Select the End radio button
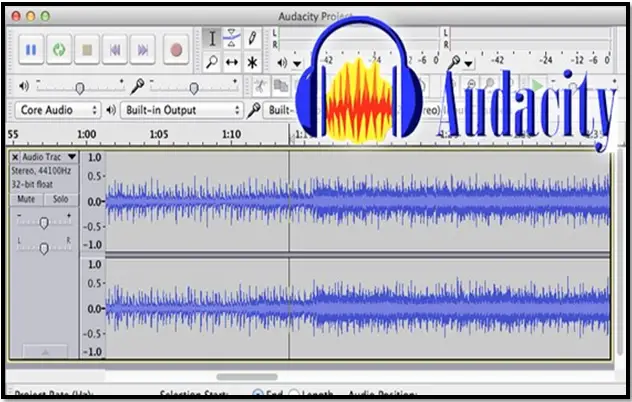The image size is (632, 402). click(x=259, y=394)
